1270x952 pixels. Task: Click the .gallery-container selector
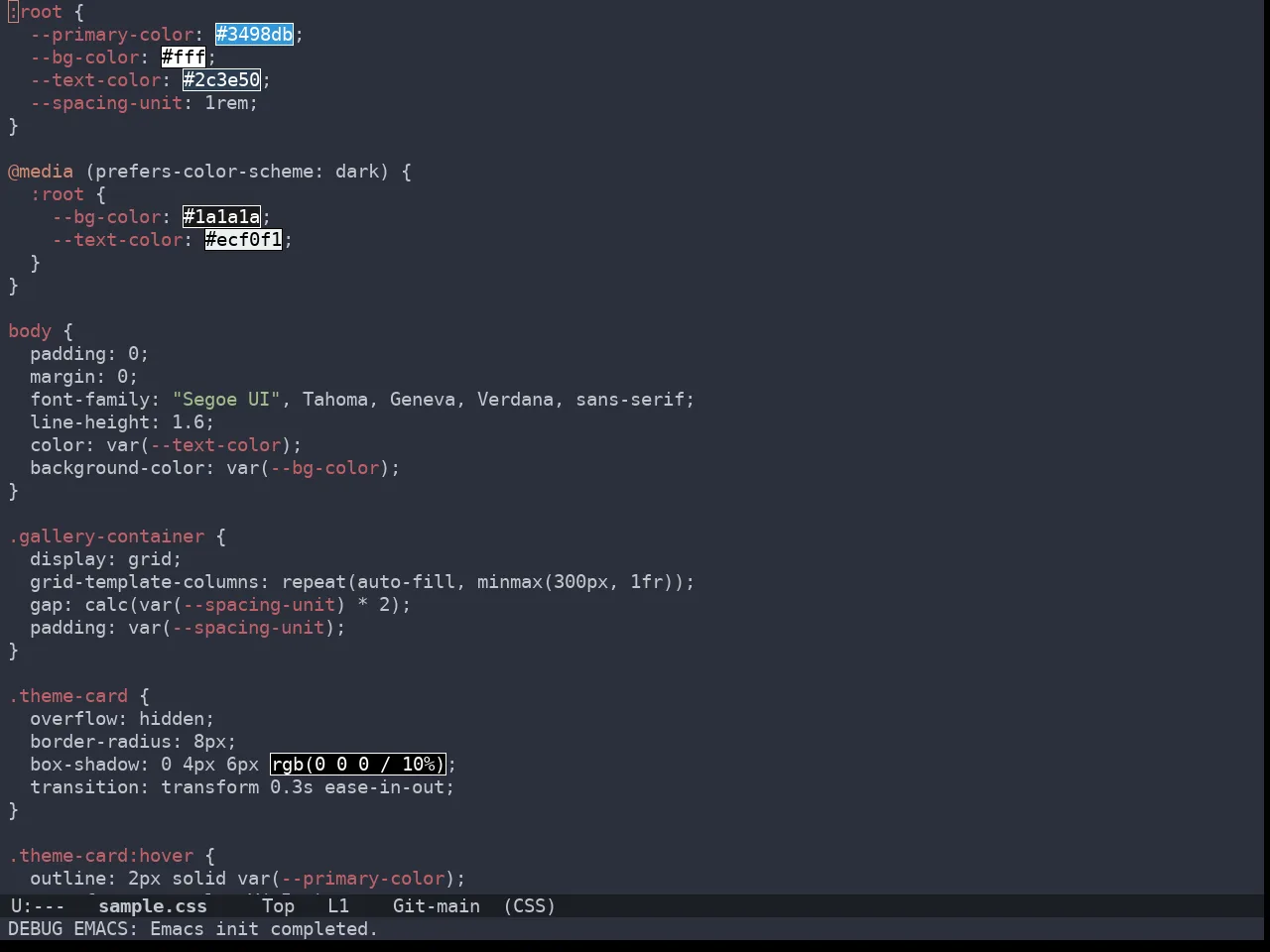point(106,536)
